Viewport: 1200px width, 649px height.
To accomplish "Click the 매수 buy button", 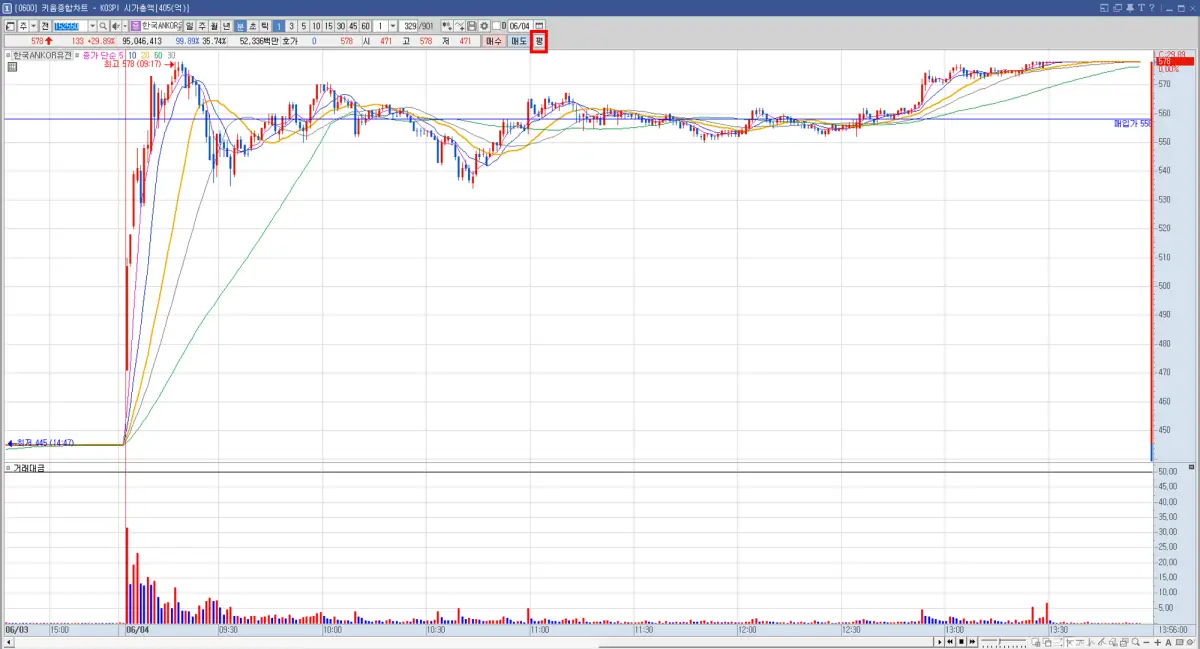I will (x=494, y=41).
